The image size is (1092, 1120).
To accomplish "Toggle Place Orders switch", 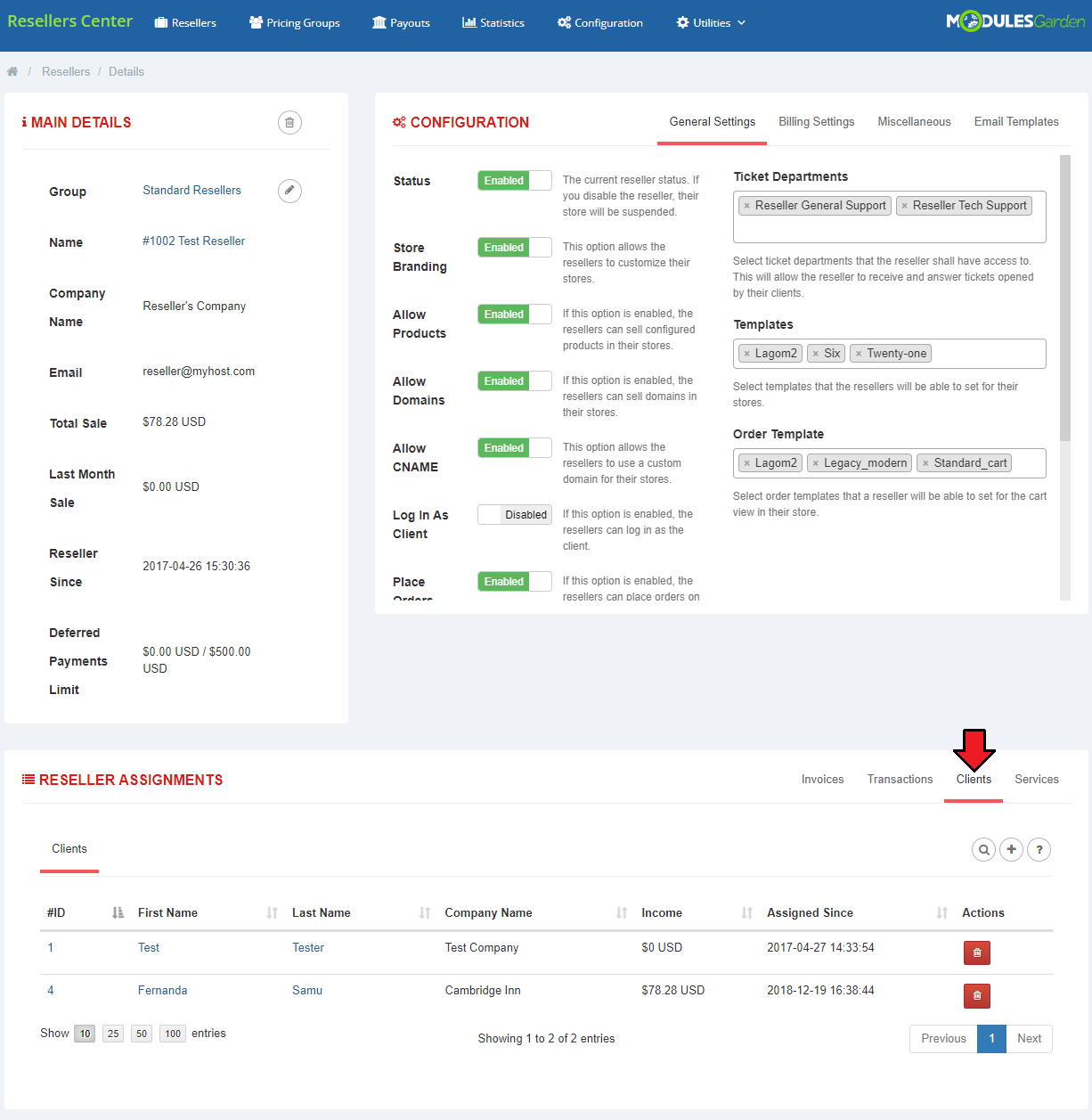I will point(515,582).
